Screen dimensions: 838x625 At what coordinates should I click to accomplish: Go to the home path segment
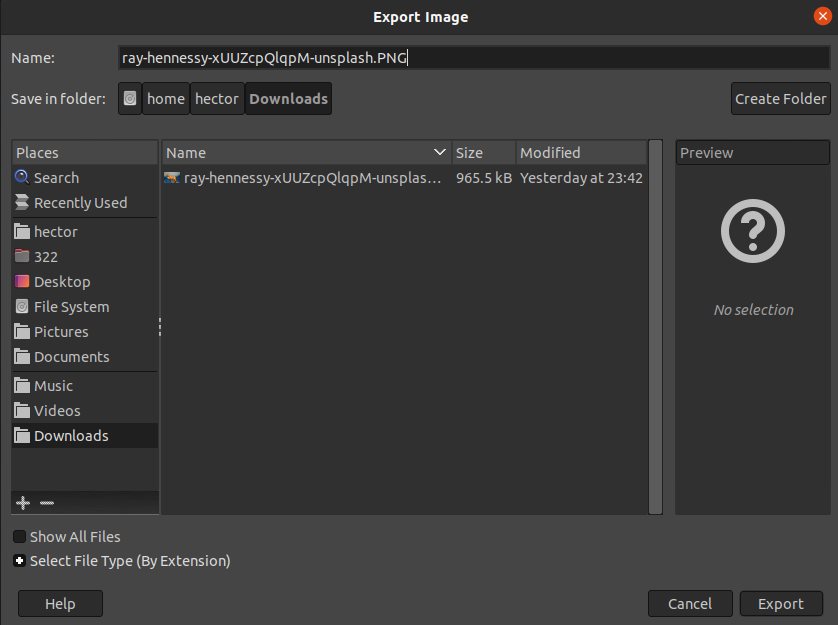click(x=166, y=99)
